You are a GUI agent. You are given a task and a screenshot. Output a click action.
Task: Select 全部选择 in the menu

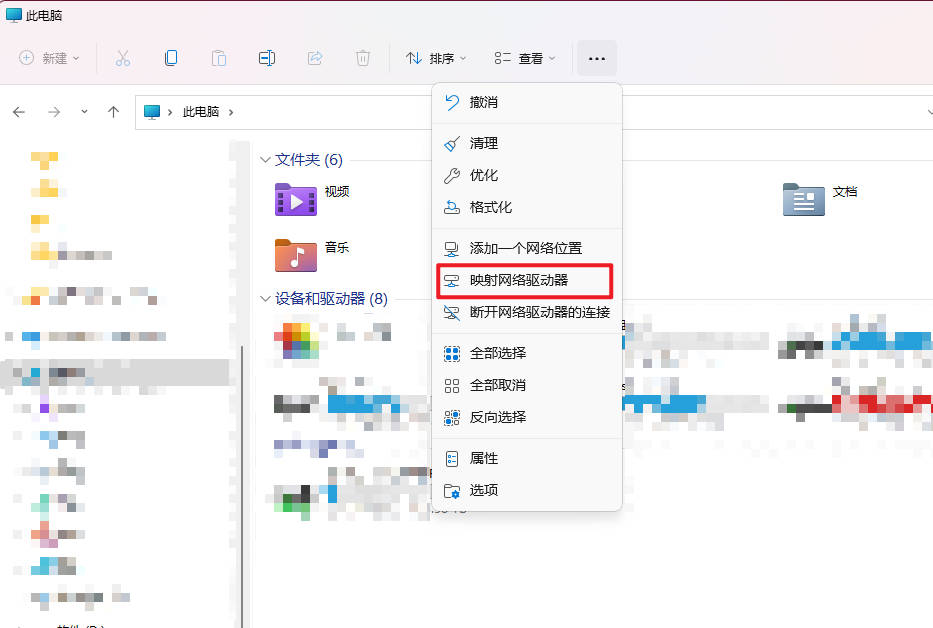(x=498, y=353)
